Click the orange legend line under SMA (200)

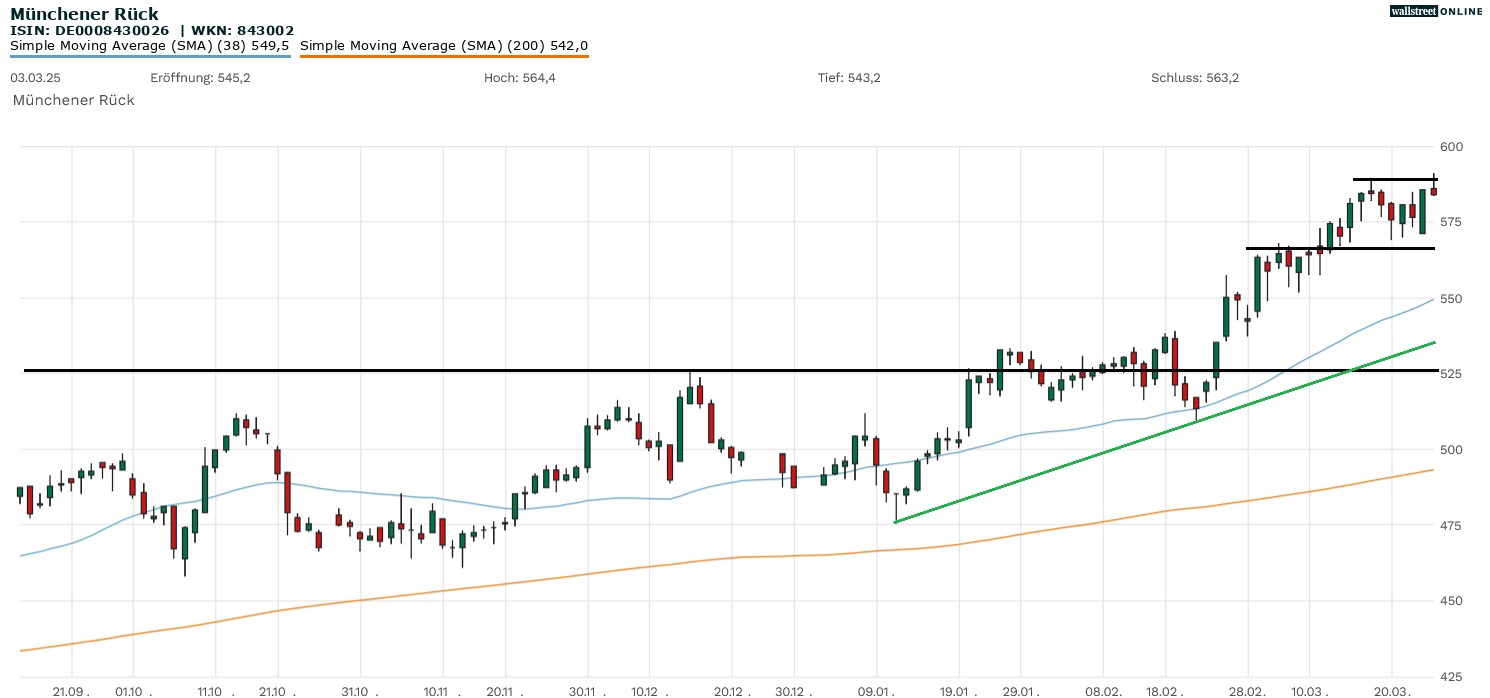pyautogui.click(x=444, y=56)
